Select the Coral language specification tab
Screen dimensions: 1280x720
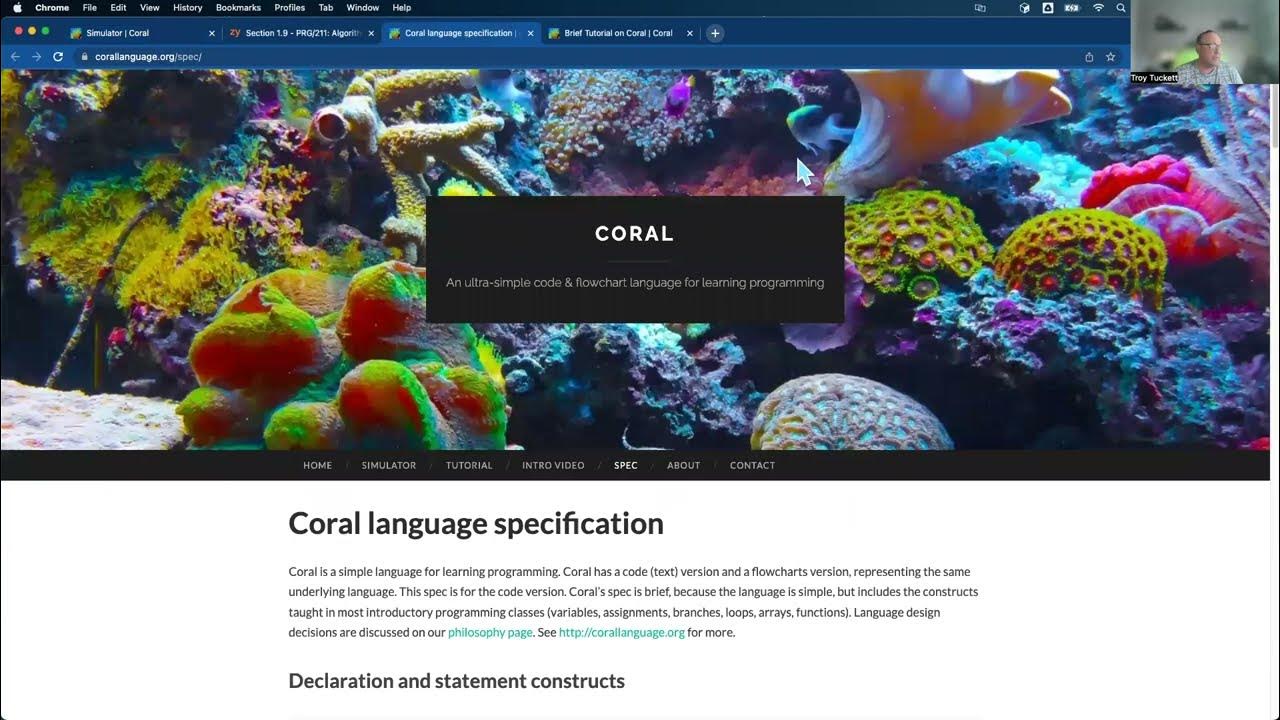coord(460,33)
